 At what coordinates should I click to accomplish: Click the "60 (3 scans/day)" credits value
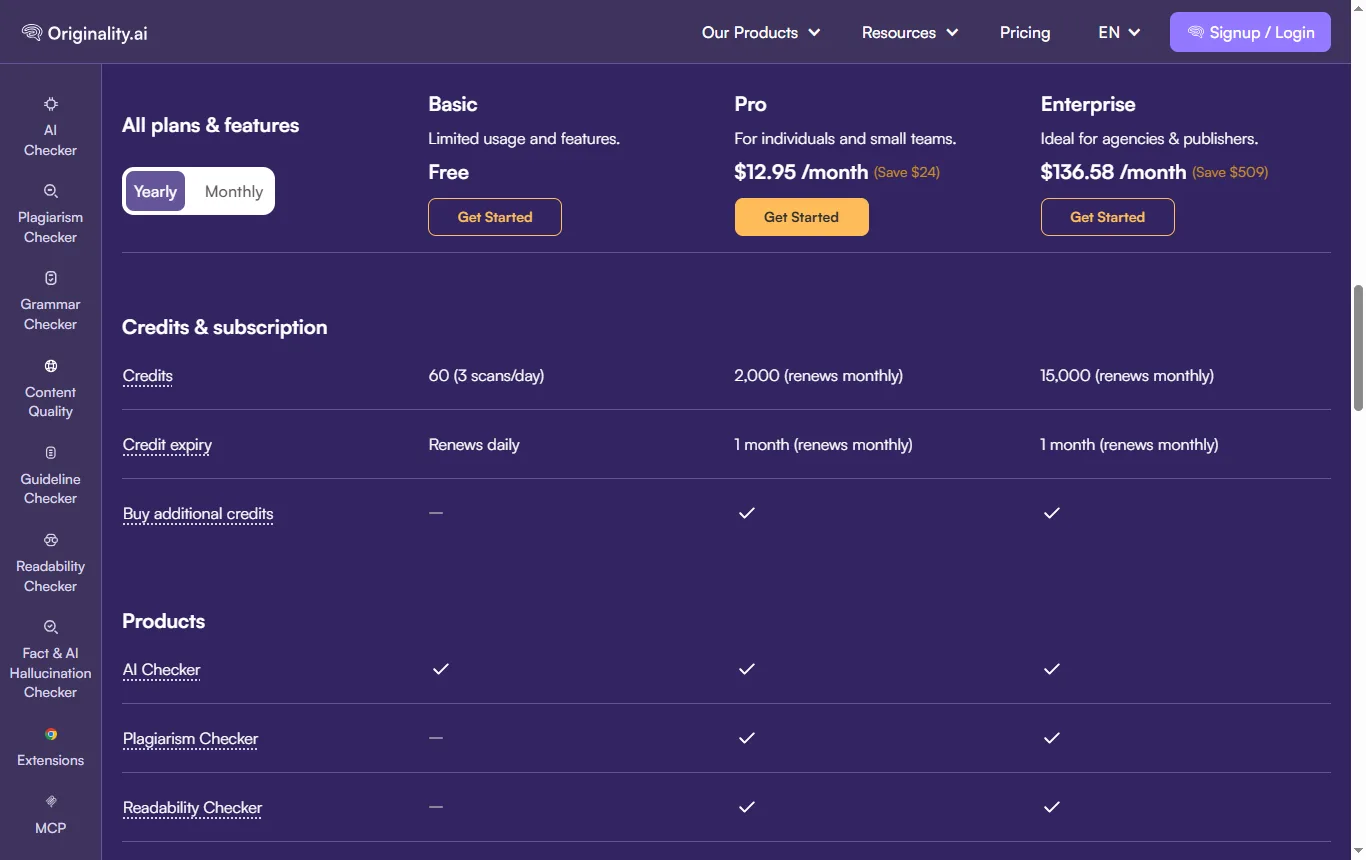486,376
